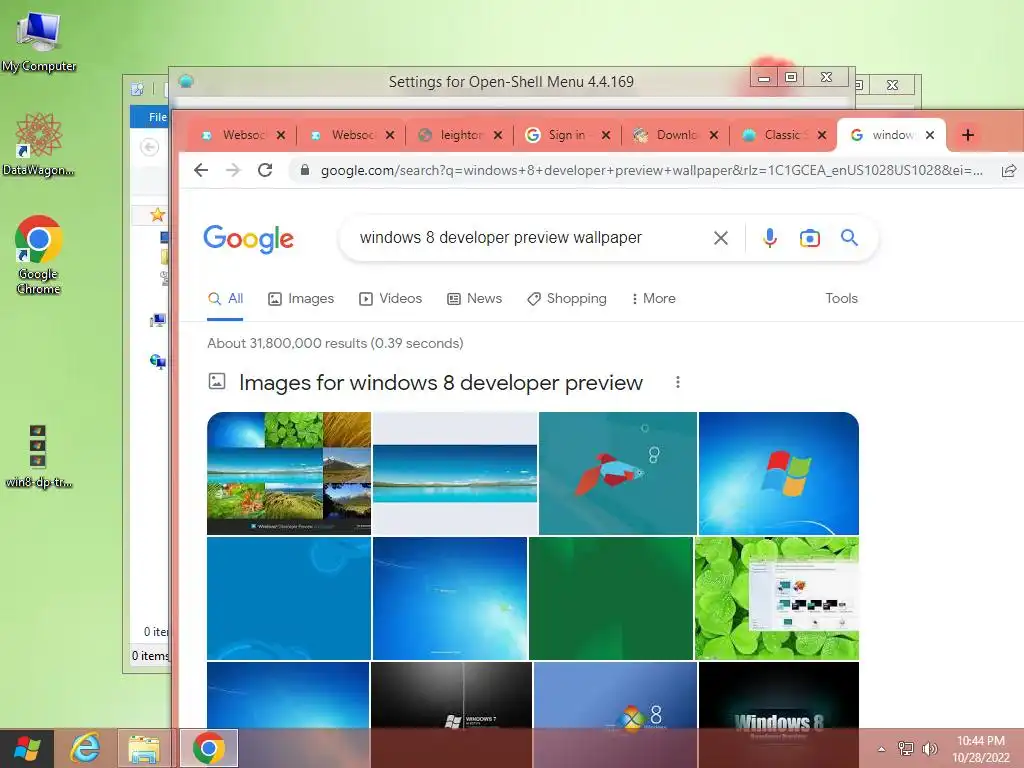Select the All results filter
1024x768 pixels.
(x=225, y=299)
